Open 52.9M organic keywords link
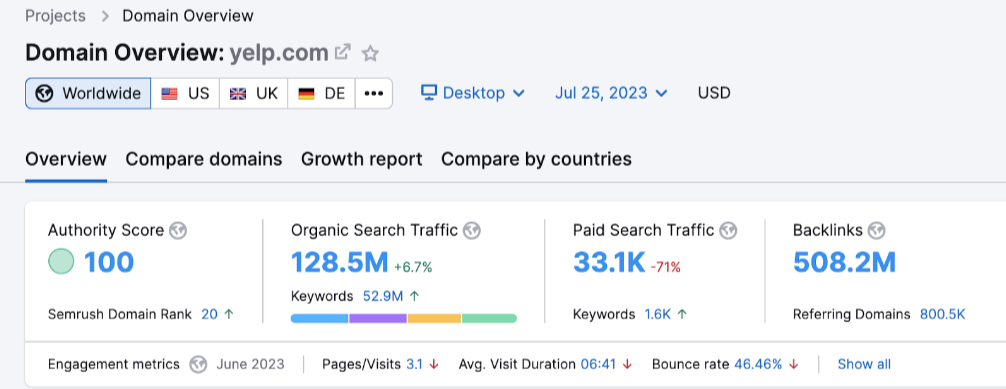The width and height of the screenshot is (1006, 389). click(x=383, y=297)
